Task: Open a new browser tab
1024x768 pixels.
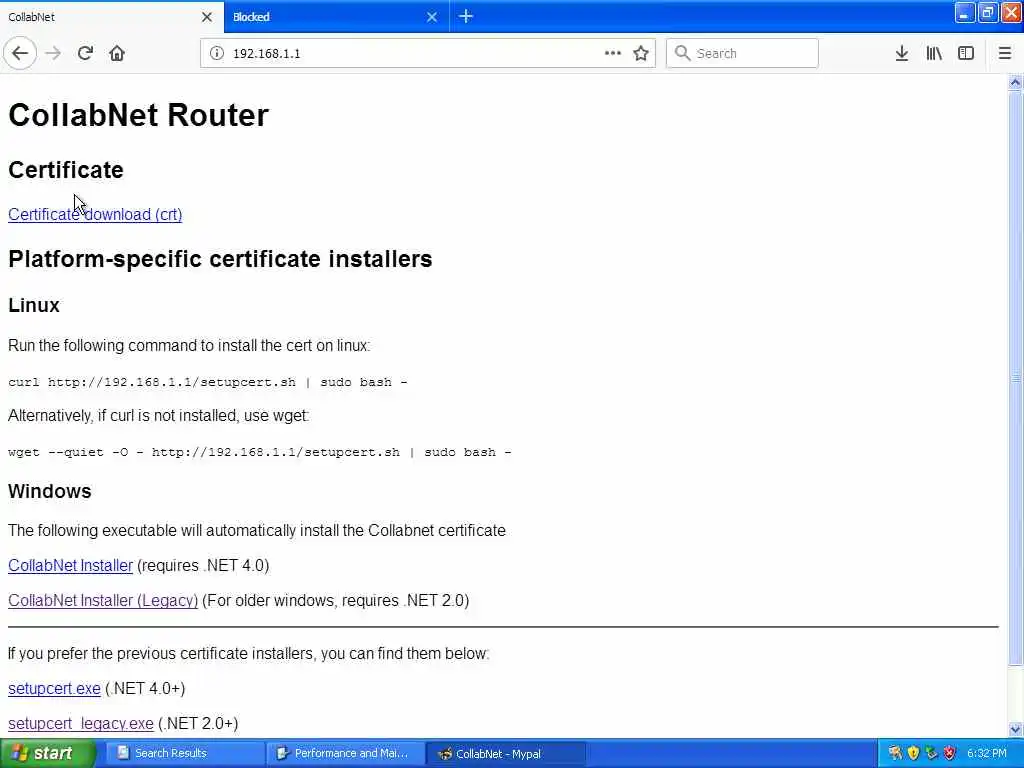Action: pyautogui.click(x=466, y=16)
